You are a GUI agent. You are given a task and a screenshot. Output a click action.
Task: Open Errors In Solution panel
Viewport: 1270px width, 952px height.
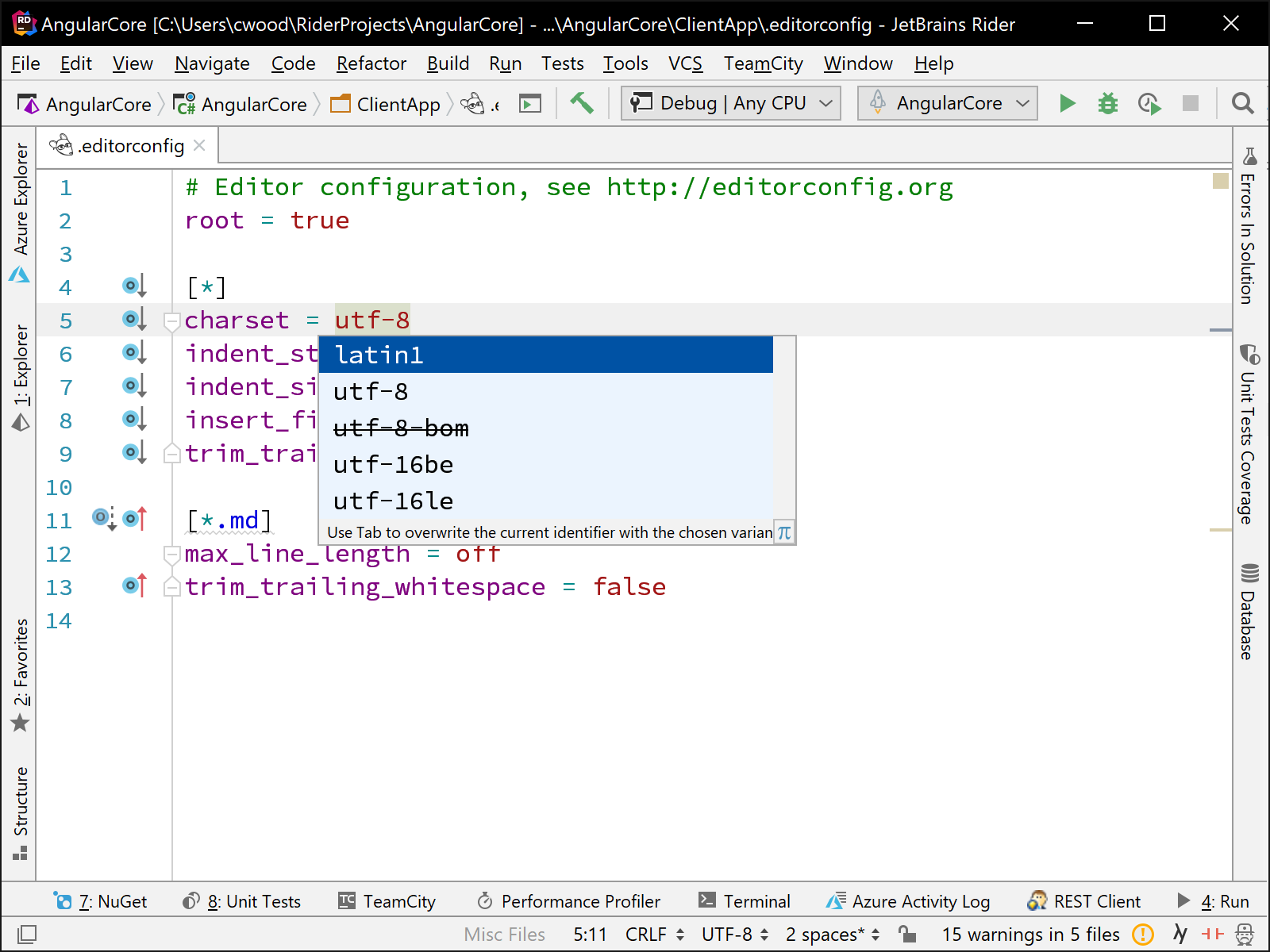(x=1249, y=226)
